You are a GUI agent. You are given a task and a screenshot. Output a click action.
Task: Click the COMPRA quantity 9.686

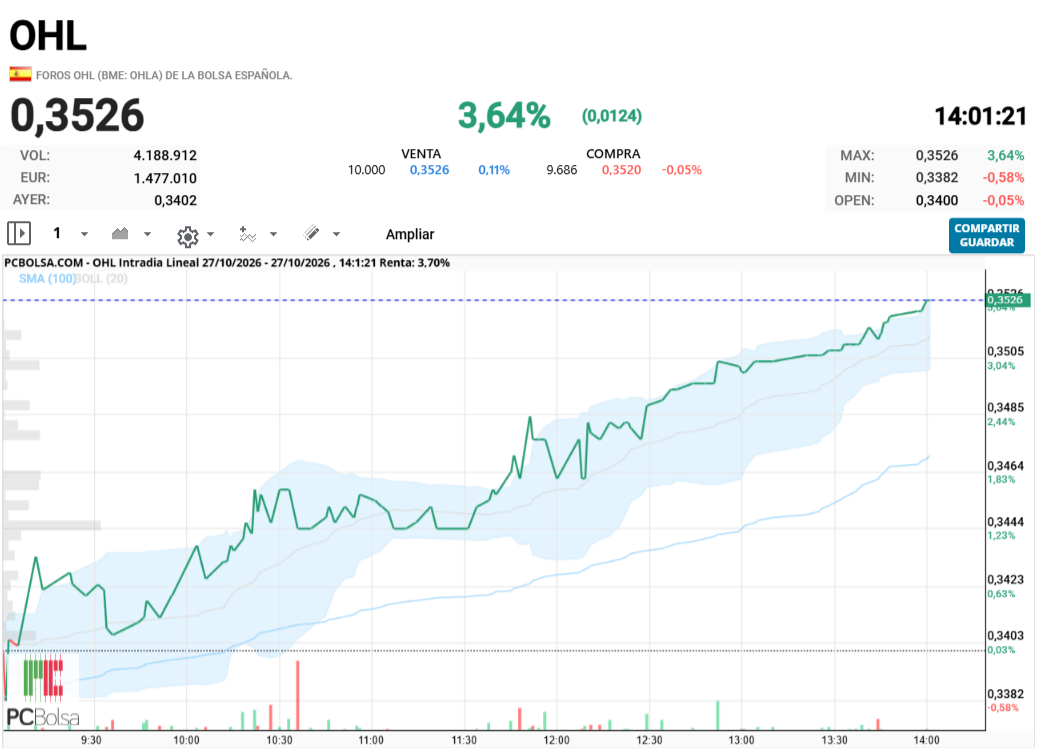(x=561, y=170)
